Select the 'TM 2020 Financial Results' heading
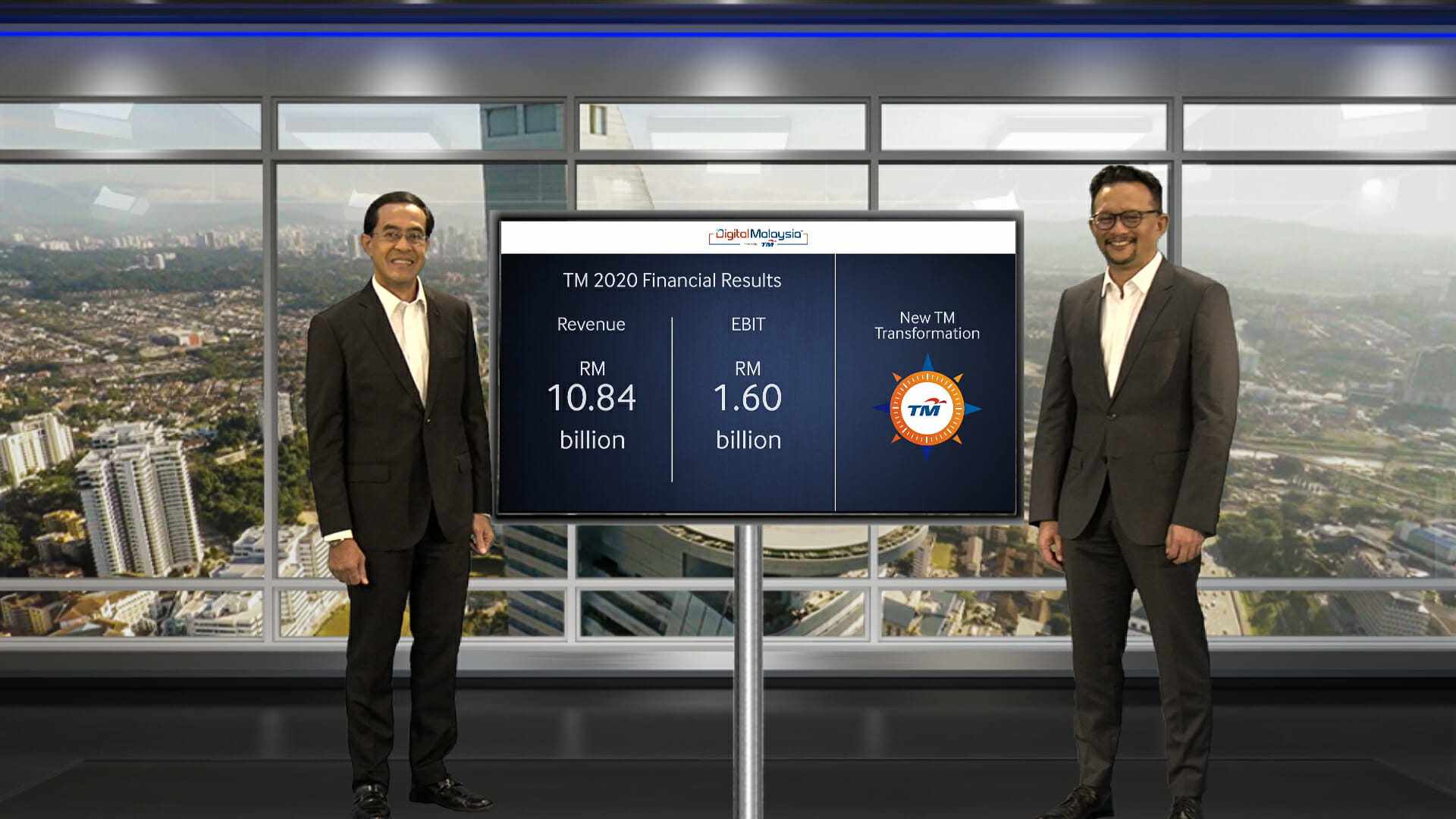This screenshot has height=819, width=1456. point(671,281)
